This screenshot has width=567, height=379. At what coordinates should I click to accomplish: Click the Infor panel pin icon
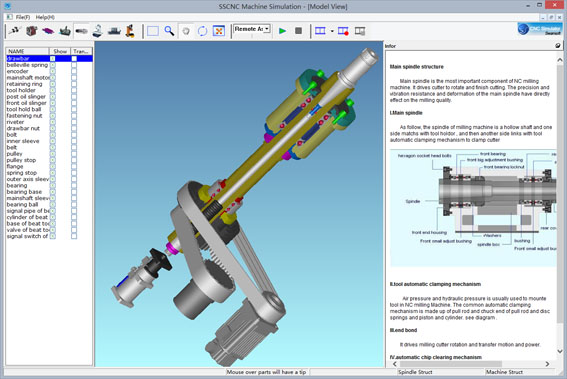pos(558,46)
